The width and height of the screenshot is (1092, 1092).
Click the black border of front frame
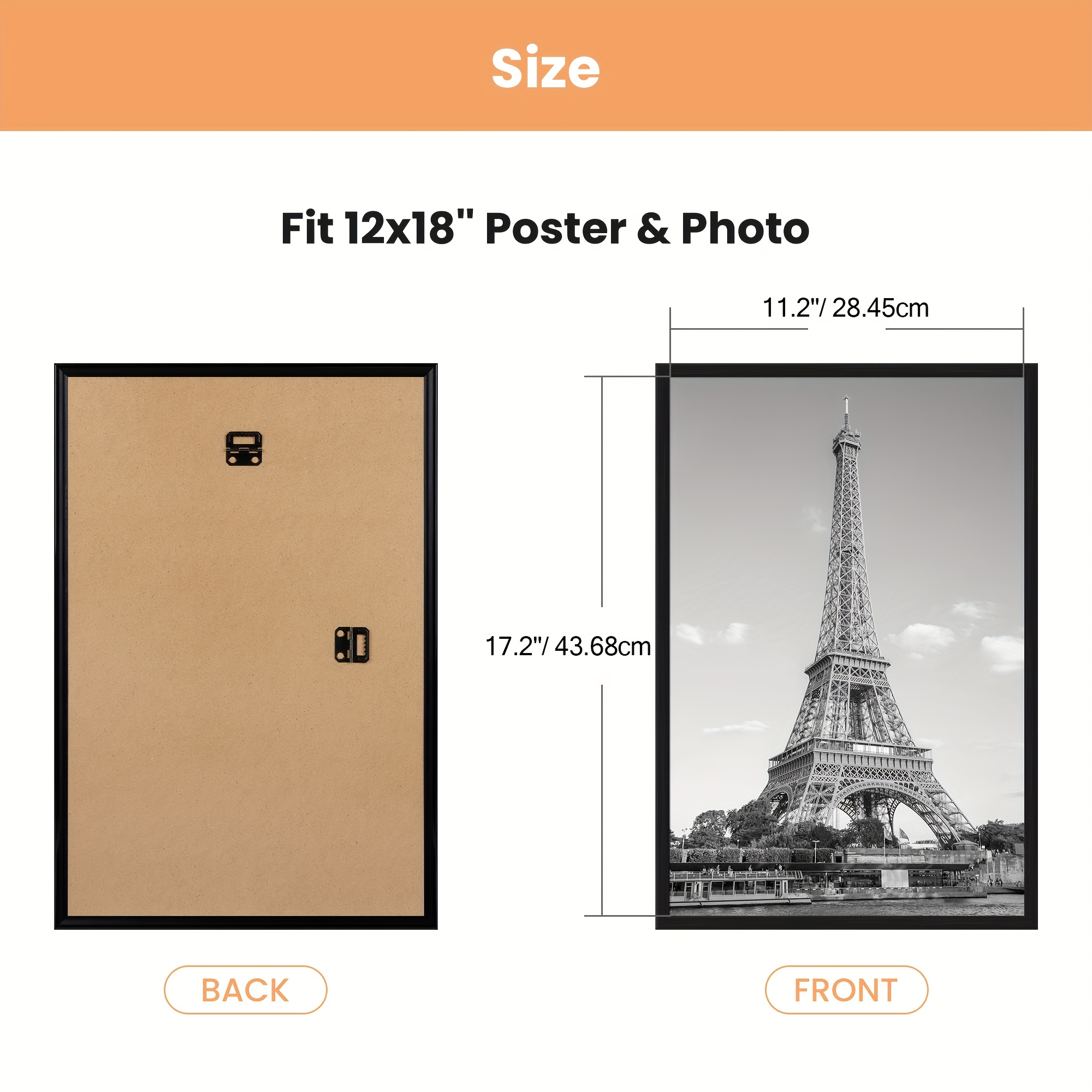(x=662, y=646)
